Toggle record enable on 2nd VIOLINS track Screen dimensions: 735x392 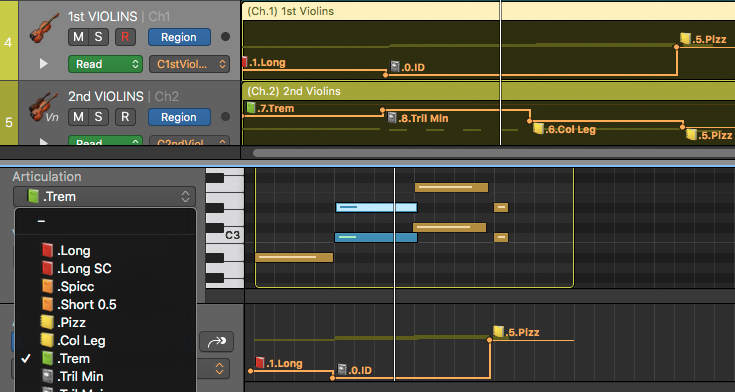coord(125,117)
